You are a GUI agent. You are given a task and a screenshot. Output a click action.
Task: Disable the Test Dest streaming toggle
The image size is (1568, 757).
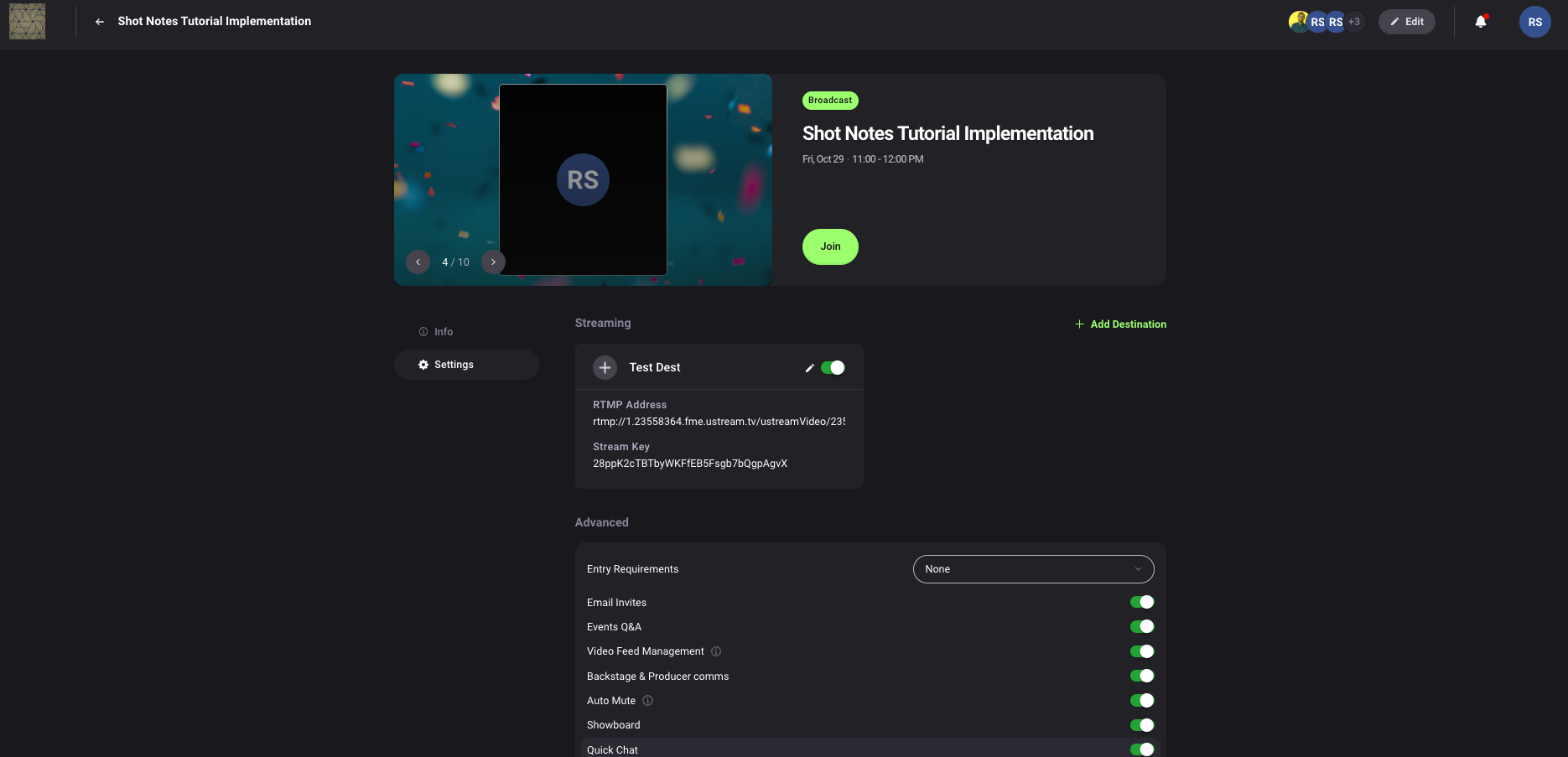(833, 368)
